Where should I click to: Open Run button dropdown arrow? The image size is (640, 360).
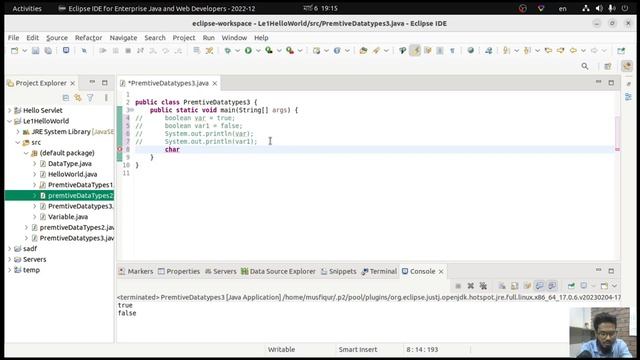pos(258,51)
